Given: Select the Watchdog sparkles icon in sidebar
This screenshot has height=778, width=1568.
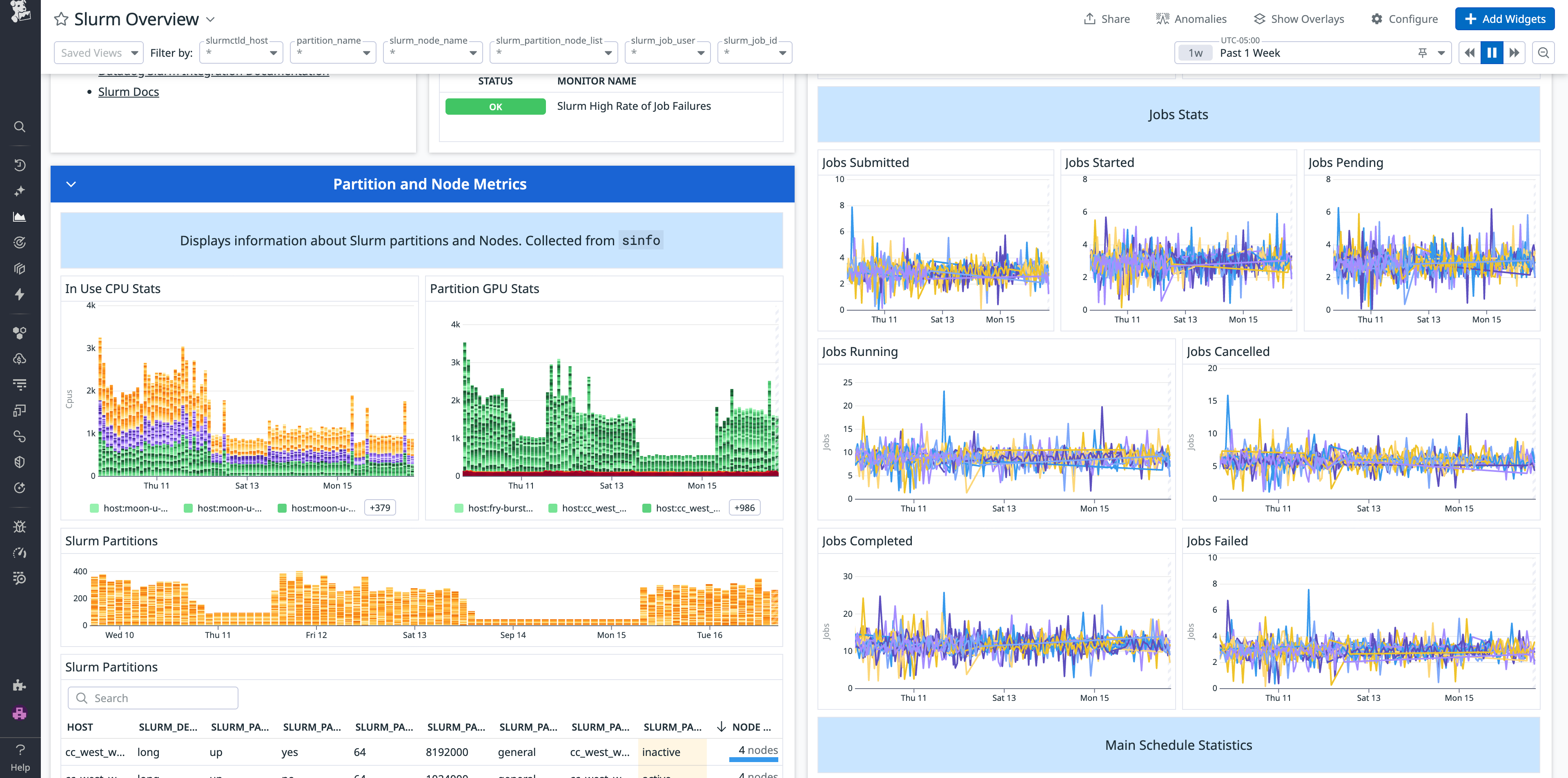Looking at the screenshot, I should (20, 190).
